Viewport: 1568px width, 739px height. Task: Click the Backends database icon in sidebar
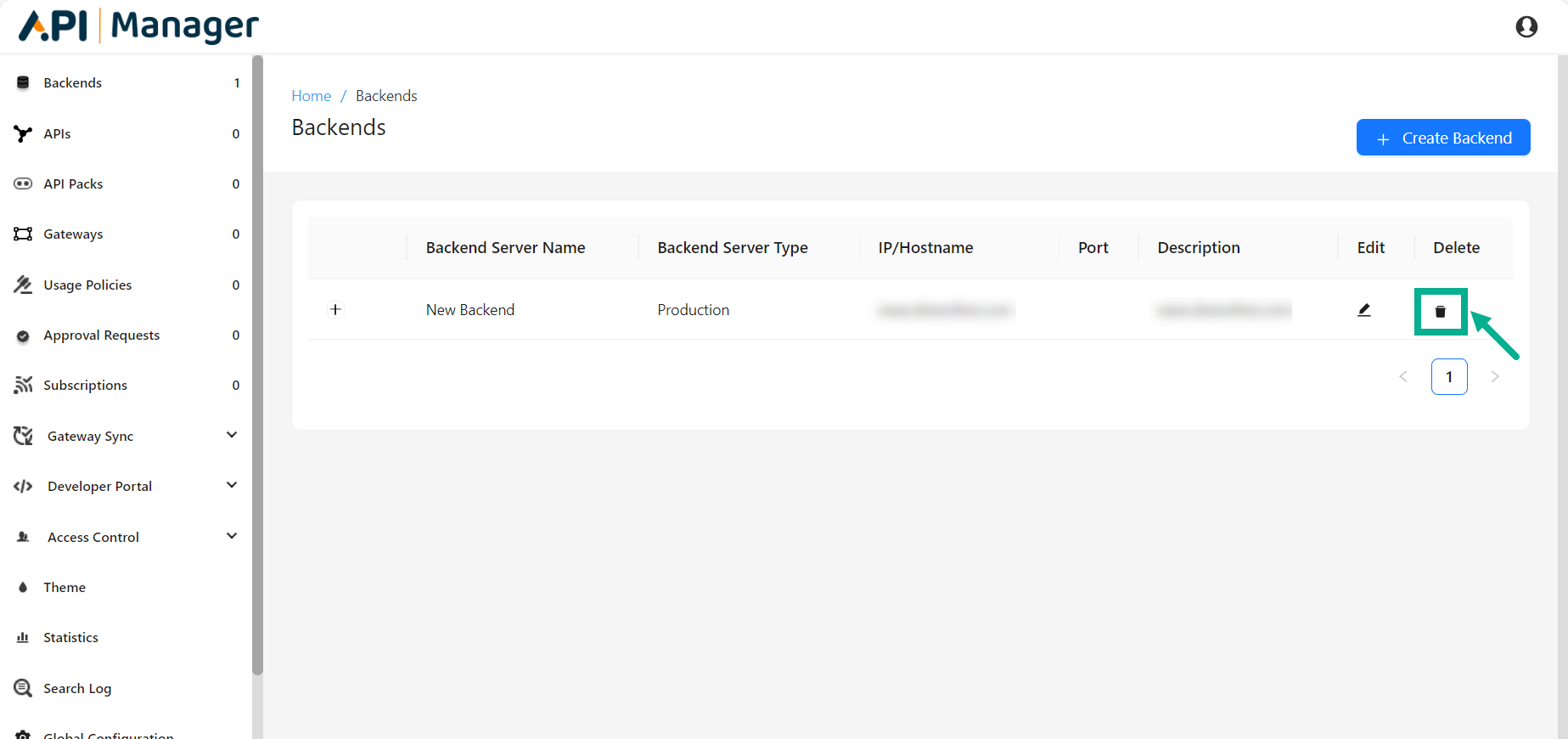tap(23, 82)
